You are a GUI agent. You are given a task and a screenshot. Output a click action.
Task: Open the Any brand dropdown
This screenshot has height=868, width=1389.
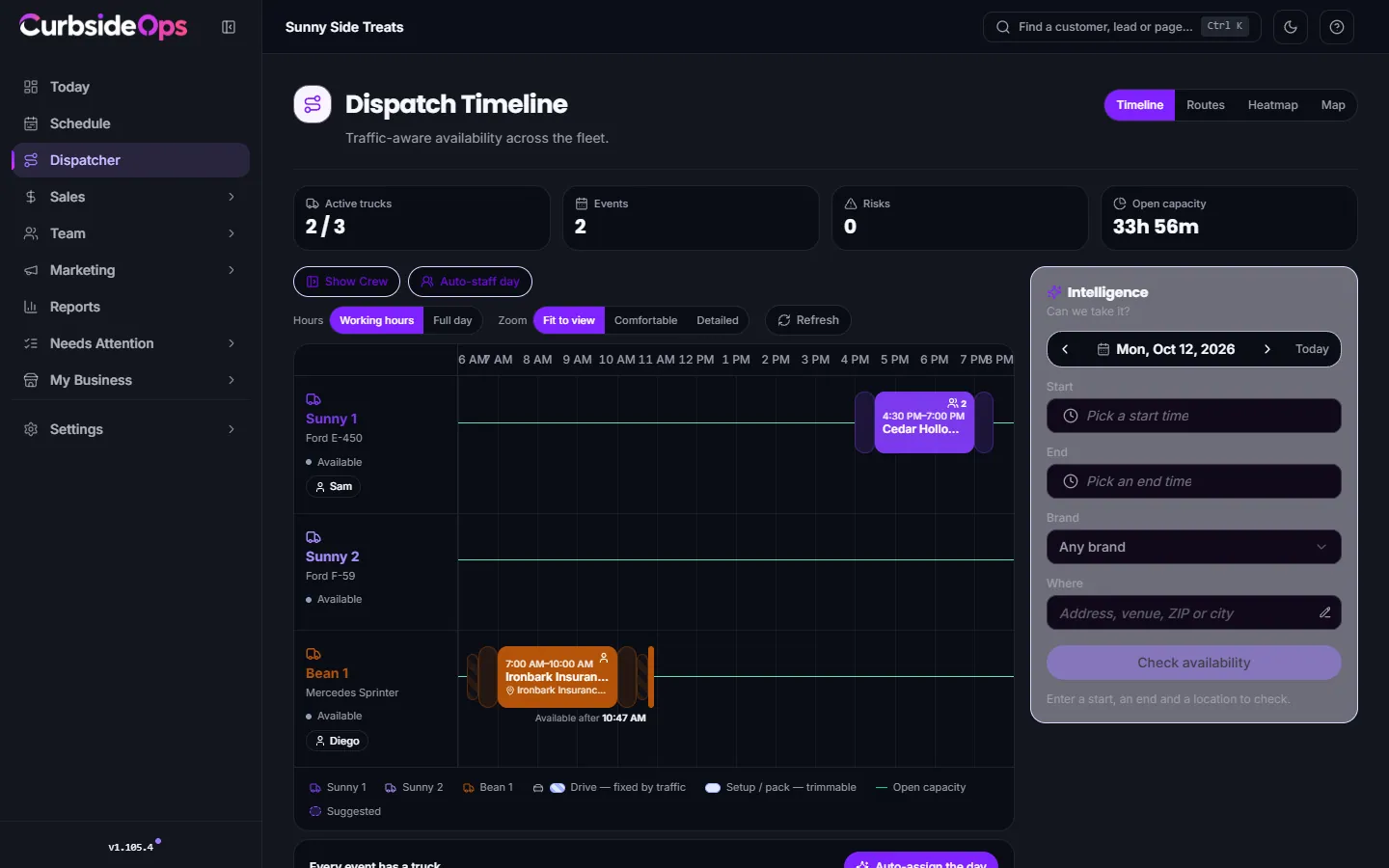[x=1193, y=547]
